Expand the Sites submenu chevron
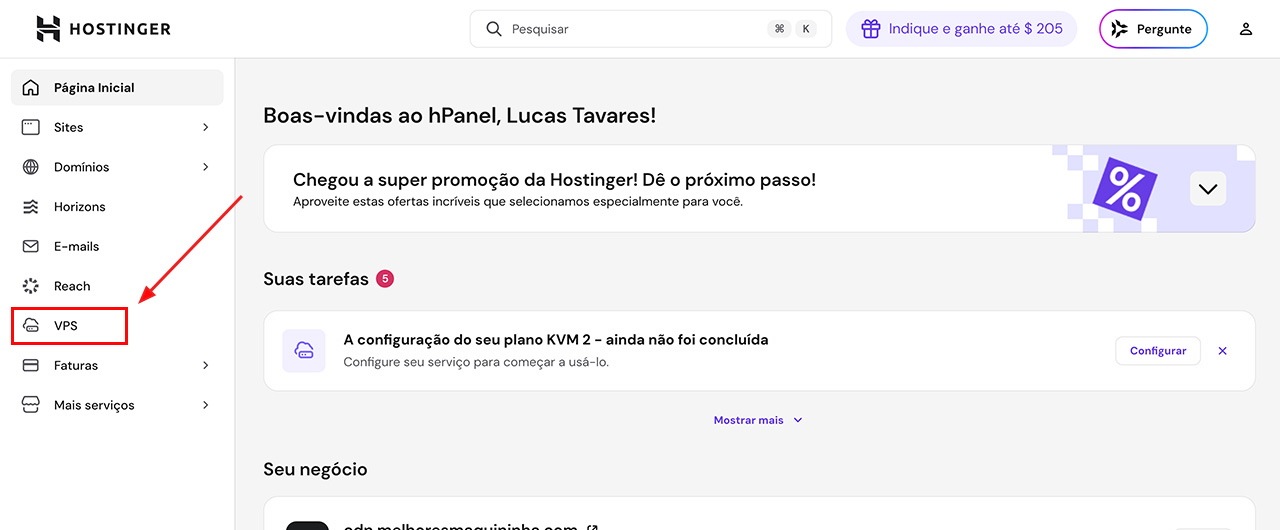Screen dimensions: 1280x530 click(x=206, y=127)
